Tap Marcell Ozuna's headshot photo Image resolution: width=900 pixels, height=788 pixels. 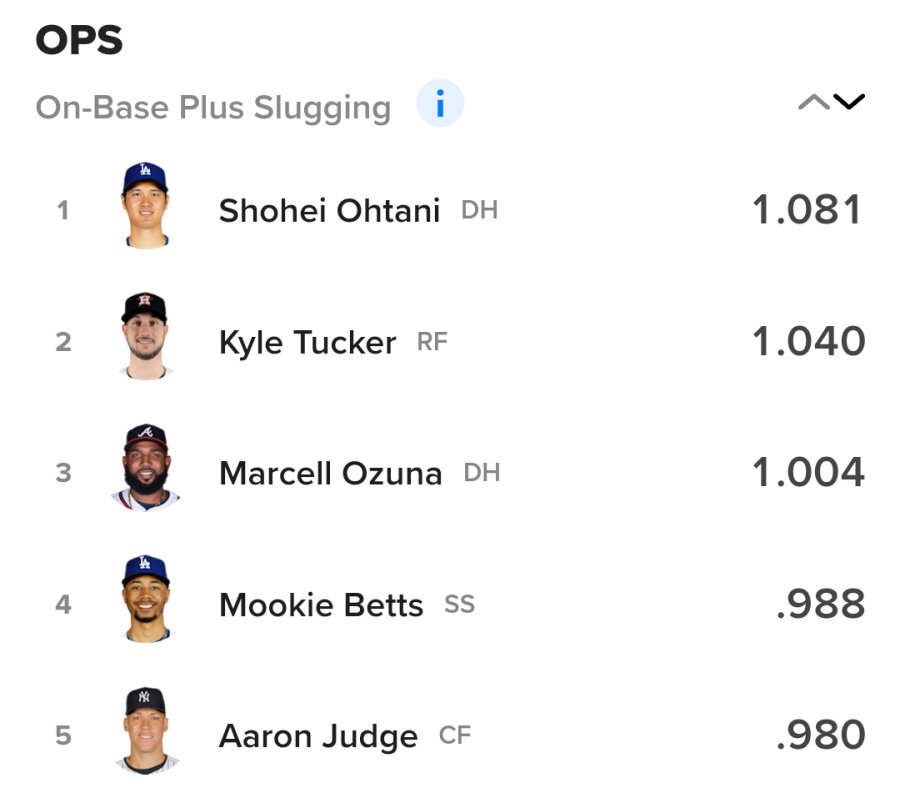(x=145, y=467)
